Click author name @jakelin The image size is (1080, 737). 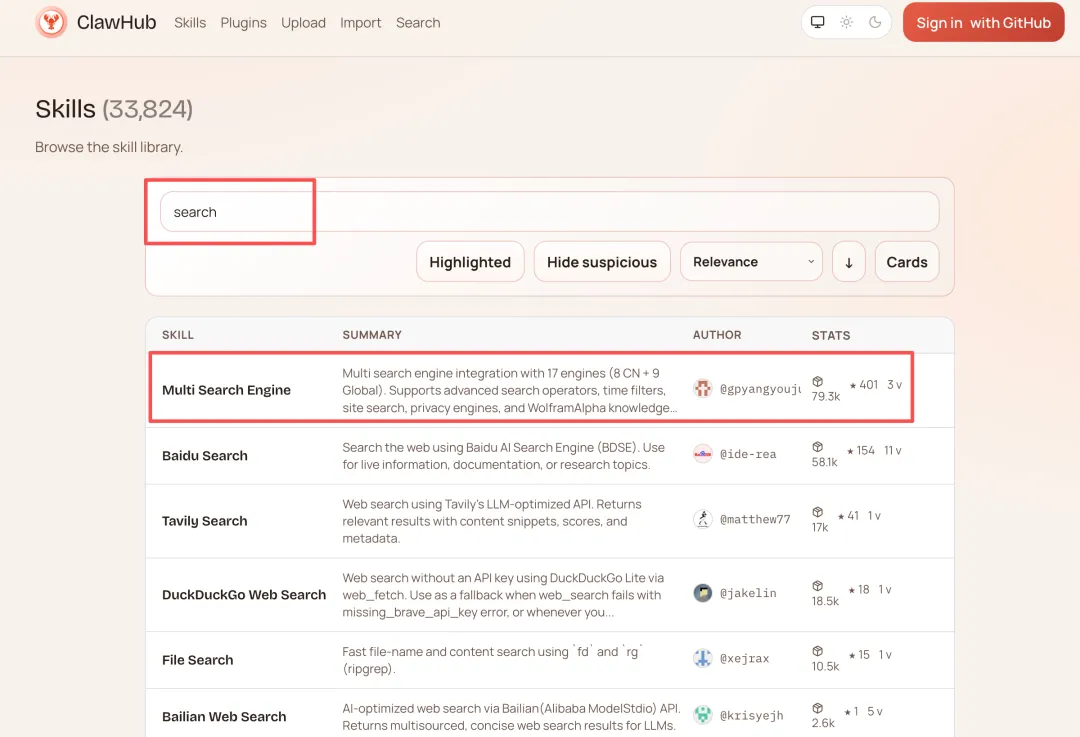(x=748, y=592)
